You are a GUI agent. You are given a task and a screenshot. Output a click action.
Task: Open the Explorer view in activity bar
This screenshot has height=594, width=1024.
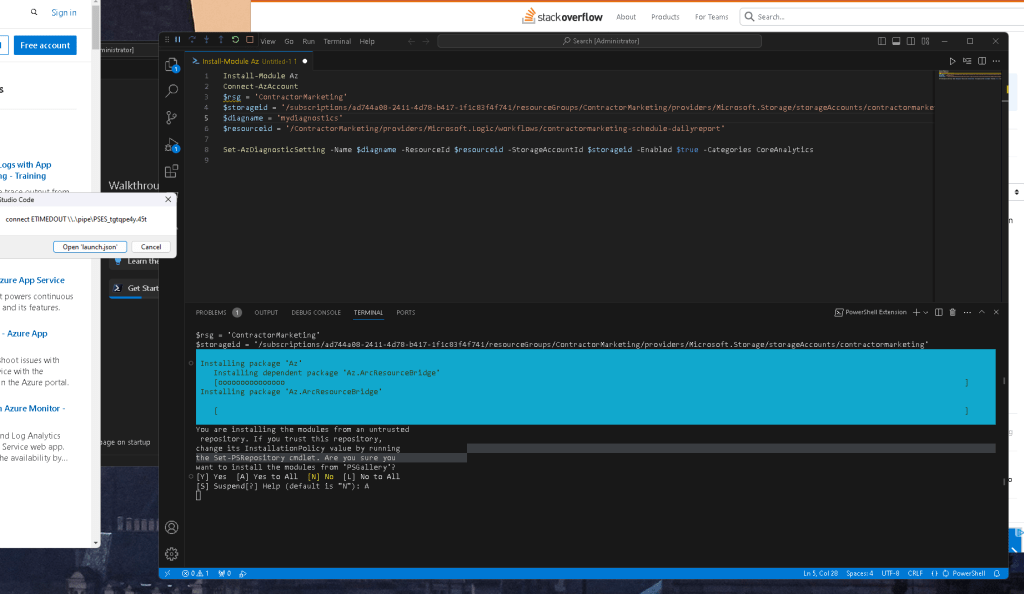172,65
